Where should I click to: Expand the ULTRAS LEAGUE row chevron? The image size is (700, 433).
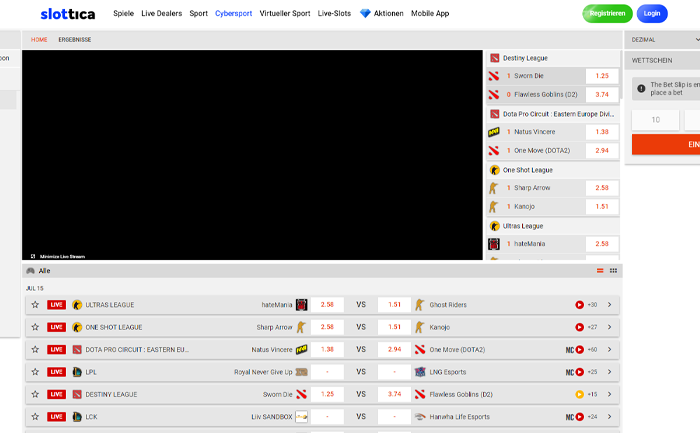[x=609, y=305]
